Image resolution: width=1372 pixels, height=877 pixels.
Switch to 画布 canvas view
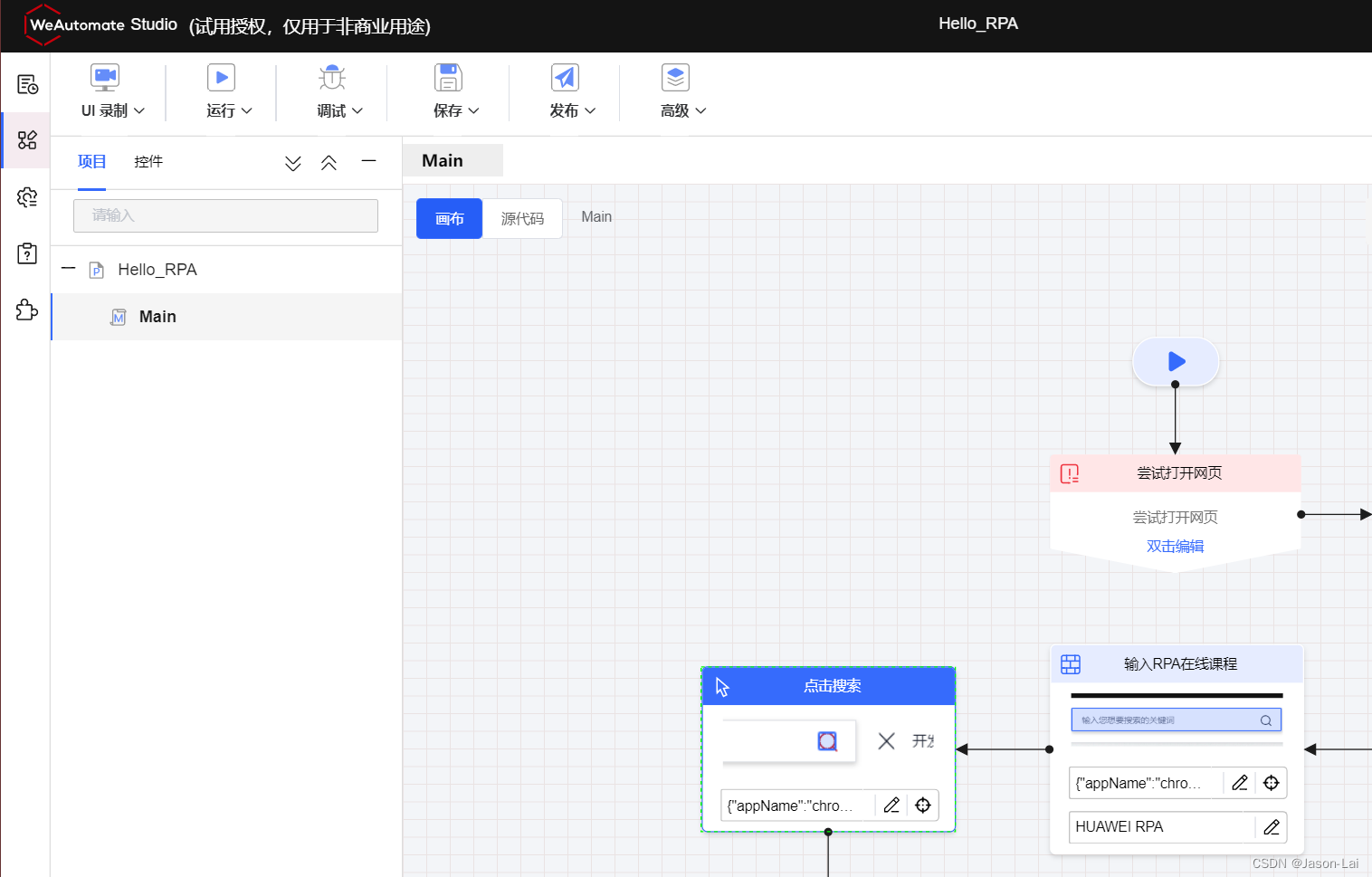pos(449,219)
